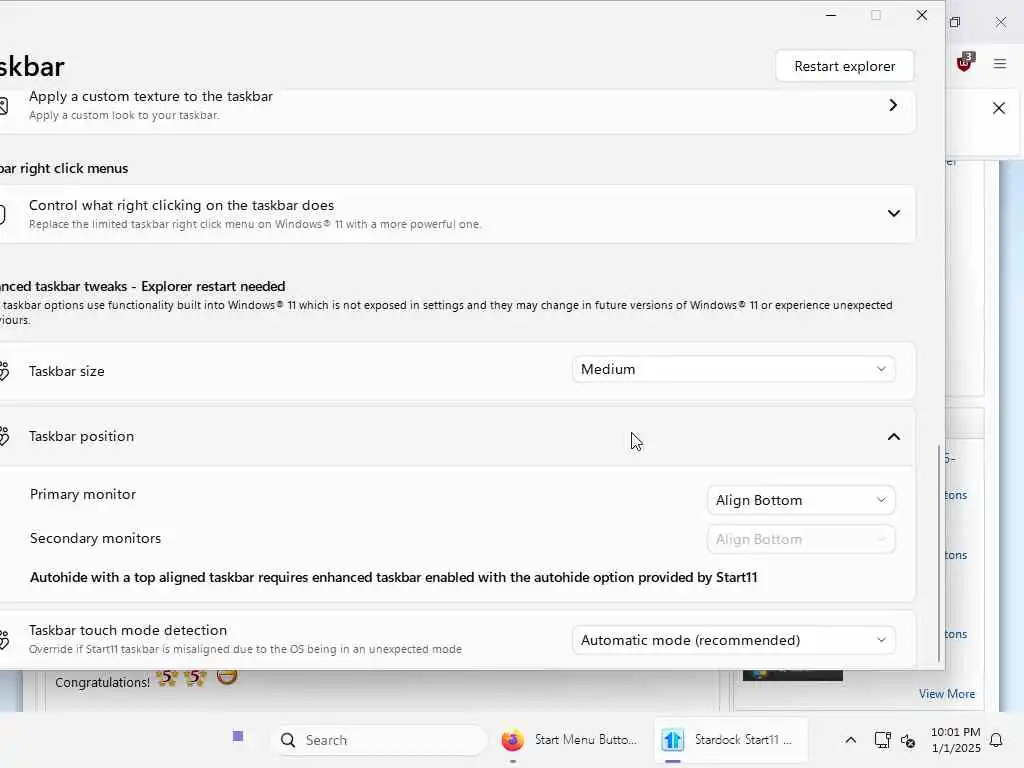The image size is (1024, 768).
Task: Click the Taskbar size row icon
Action: coord(3,371)
